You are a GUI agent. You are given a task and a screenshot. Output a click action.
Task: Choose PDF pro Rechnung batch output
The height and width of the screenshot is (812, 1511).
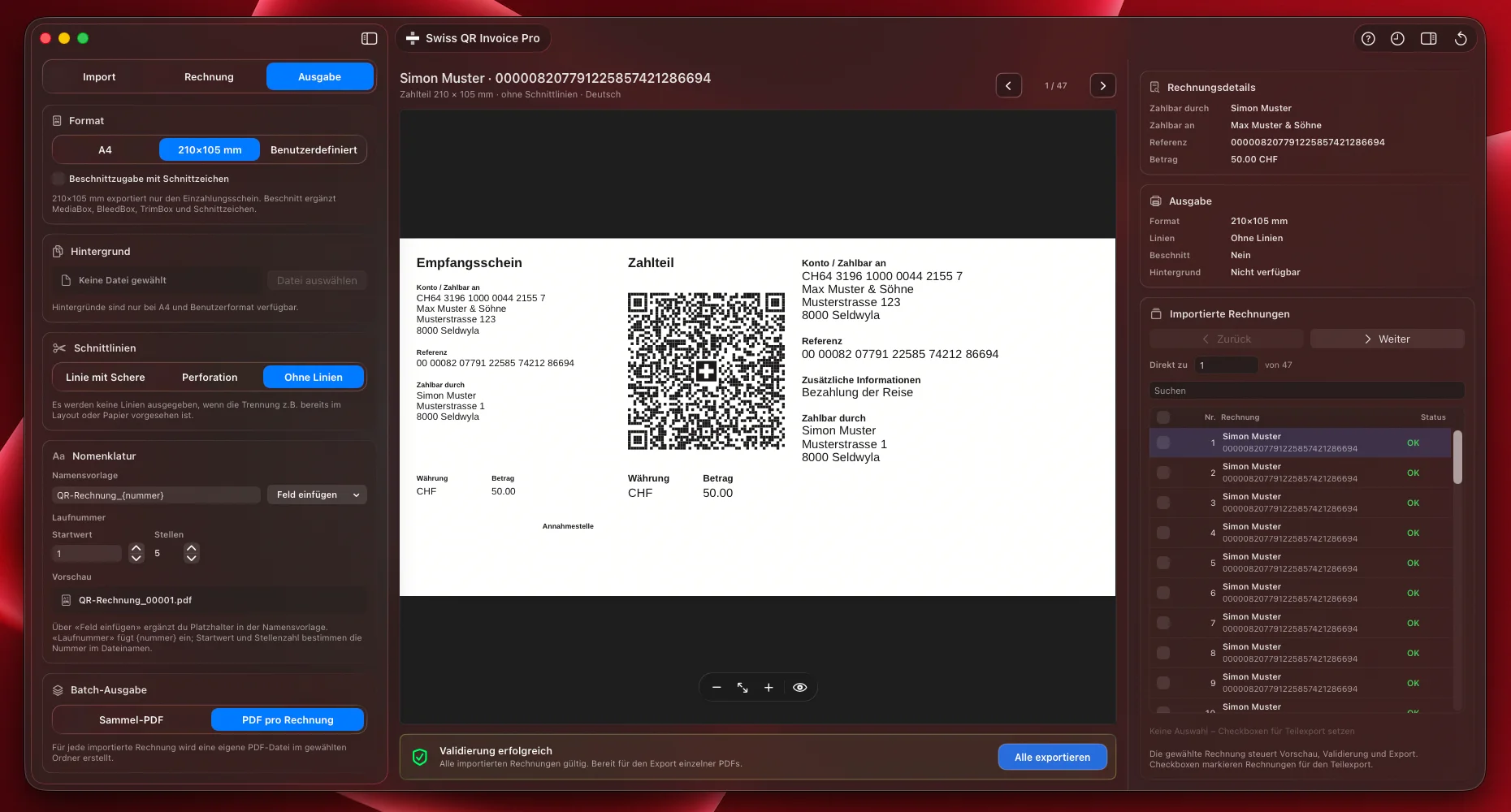288,720
